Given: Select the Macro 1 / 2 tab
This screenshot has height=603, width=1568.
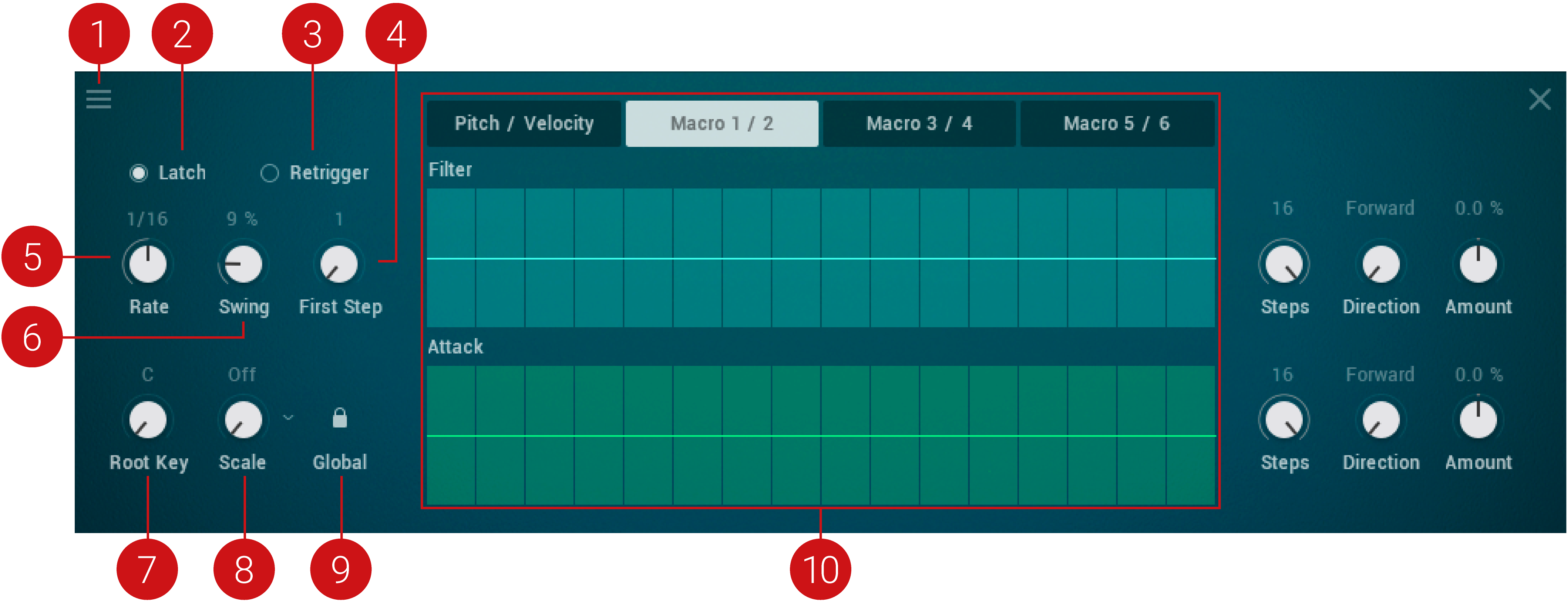Looking at the screenshot, I should pos(721,124).
